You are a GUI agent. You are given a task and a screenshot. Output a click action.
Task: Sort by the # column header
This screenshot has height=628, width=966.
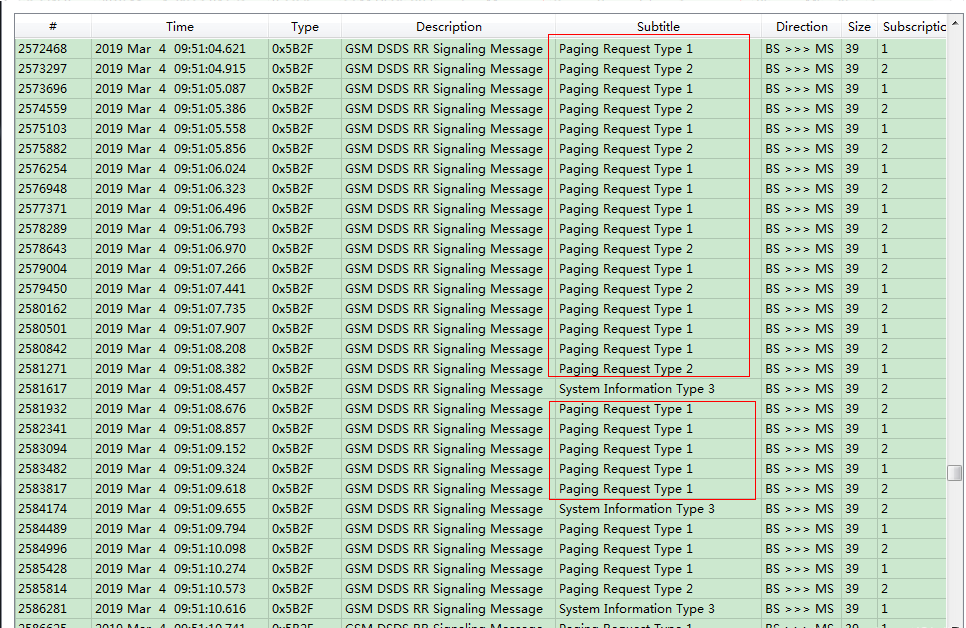pyautogui.click(x=53, y=27)
